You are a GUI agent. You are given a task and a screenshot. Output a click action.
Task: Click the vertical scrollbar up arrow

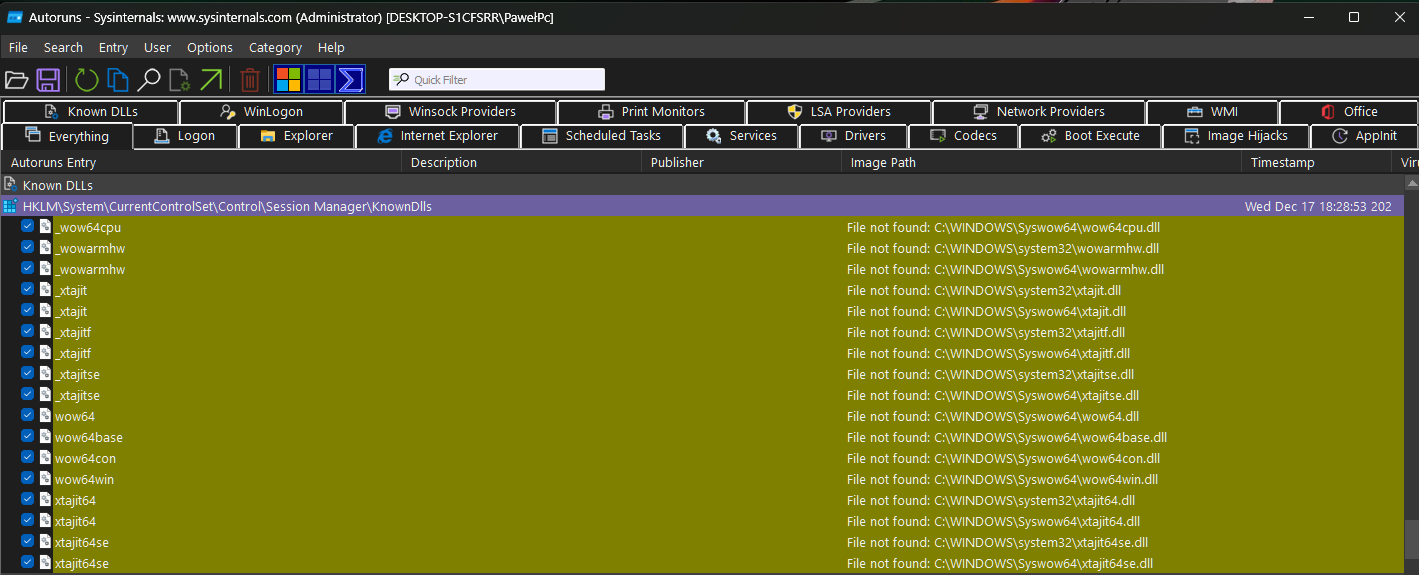1411,183
